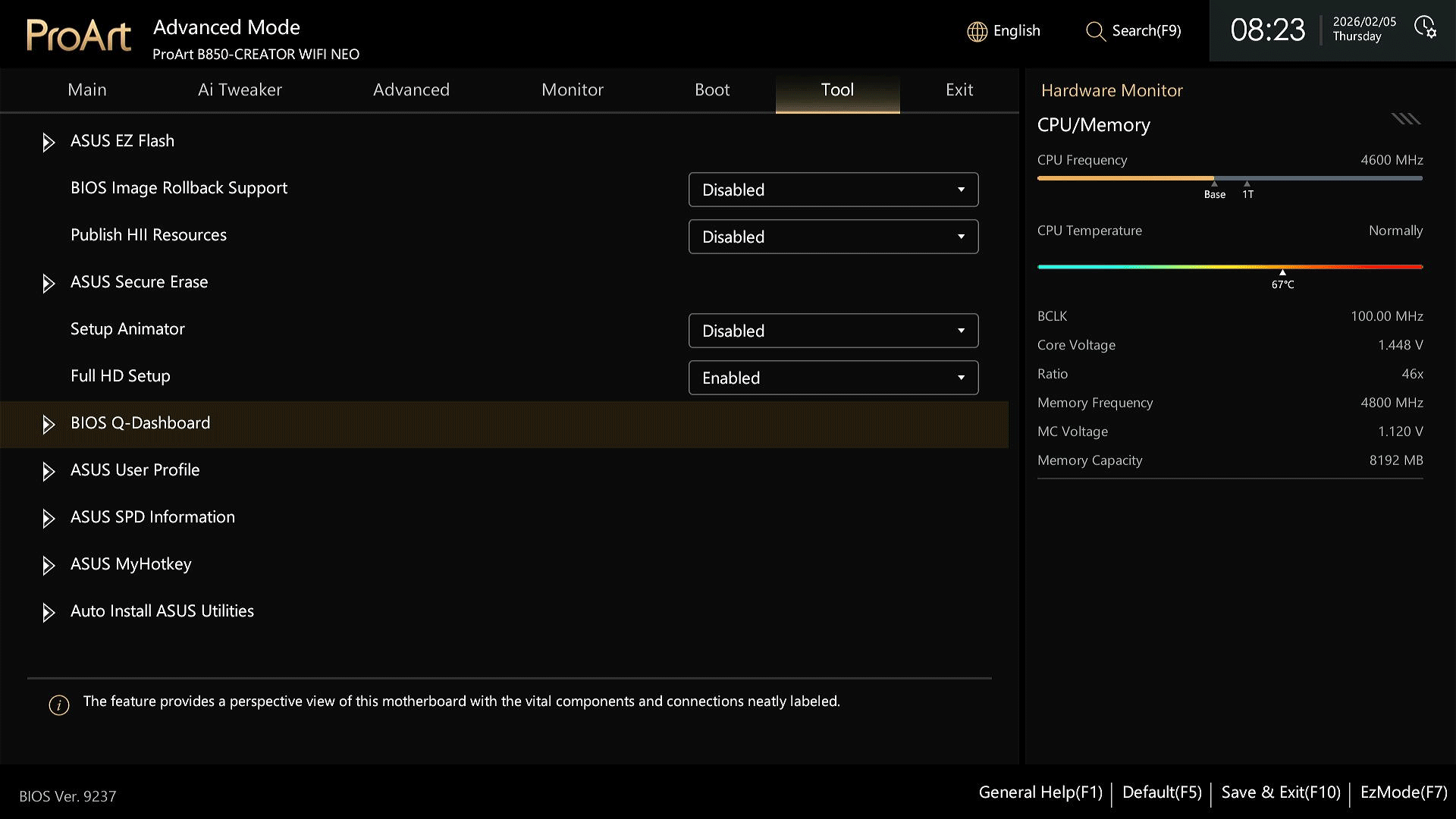This screenshot has height=819, width=1456.
Task: Click the CPU Temperature gradient bar
Action: [1230, 267]
